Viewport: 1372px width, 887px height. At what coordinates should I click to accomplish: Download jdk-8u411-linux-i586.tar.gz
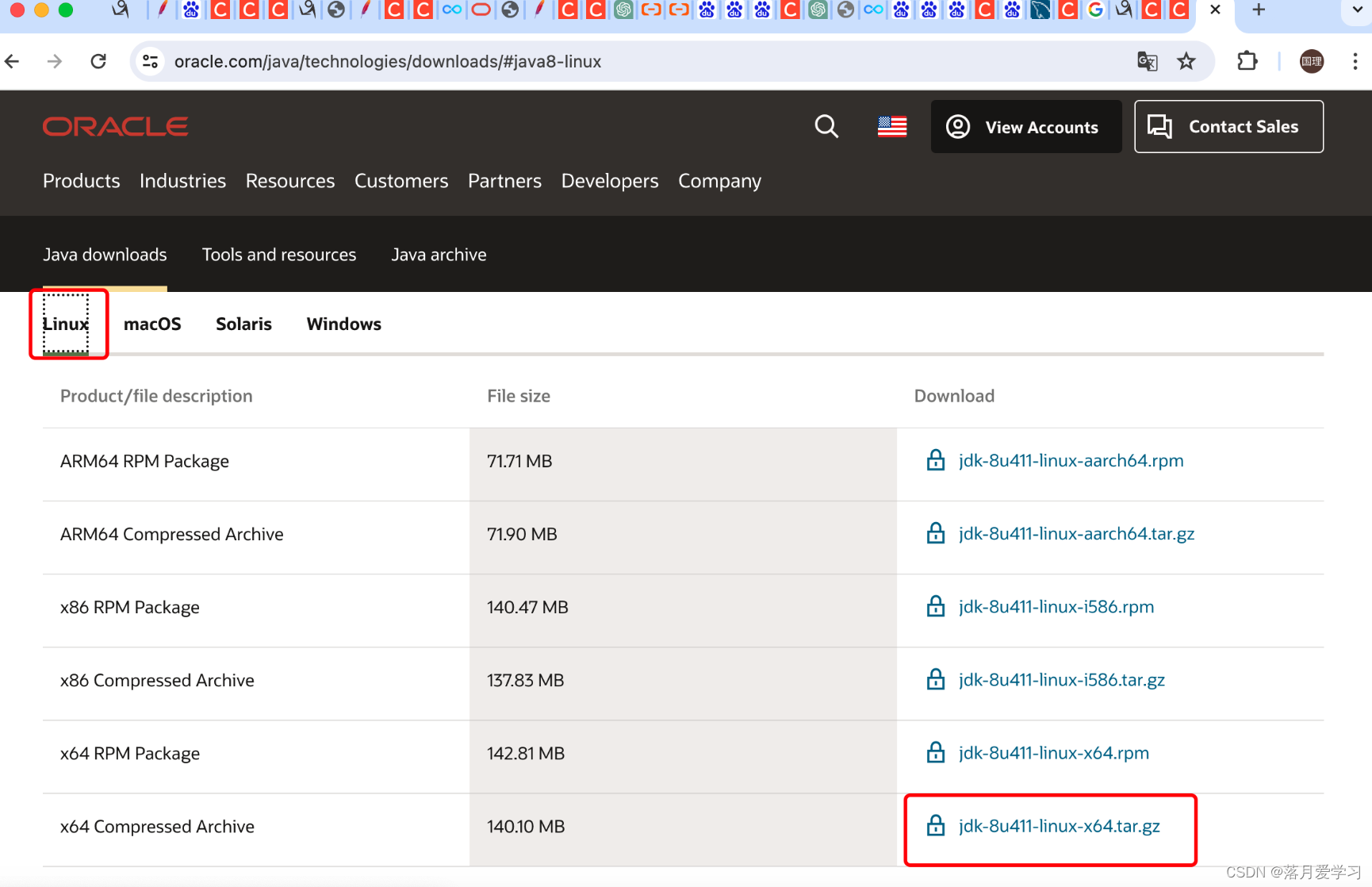[x=1061, y=679]
